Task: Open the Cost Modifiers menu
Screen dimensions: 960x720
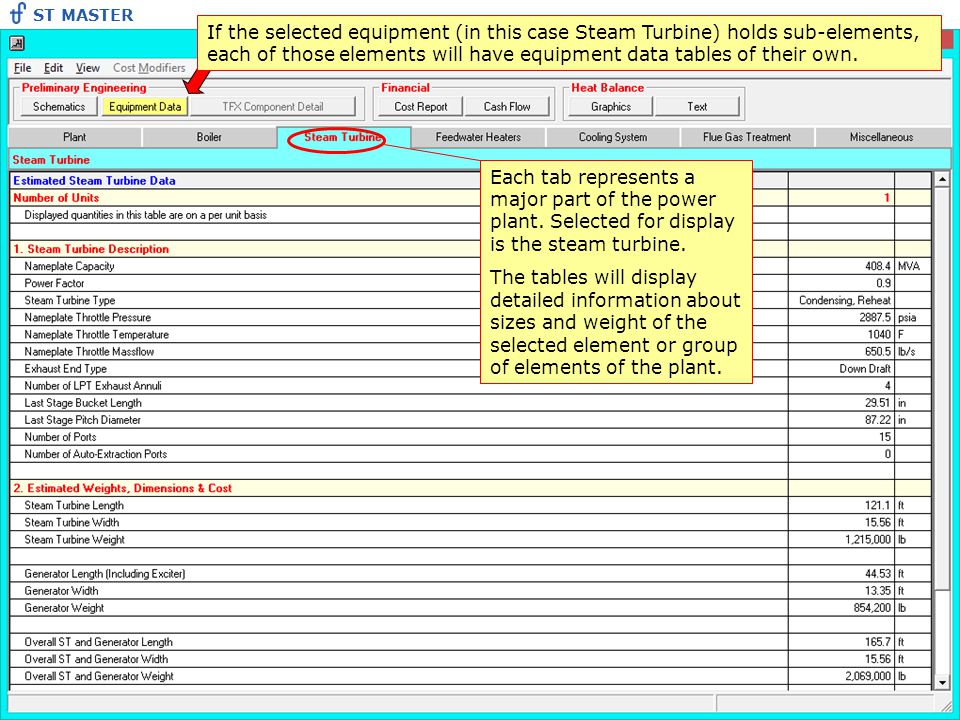Action: coord(149,68)
